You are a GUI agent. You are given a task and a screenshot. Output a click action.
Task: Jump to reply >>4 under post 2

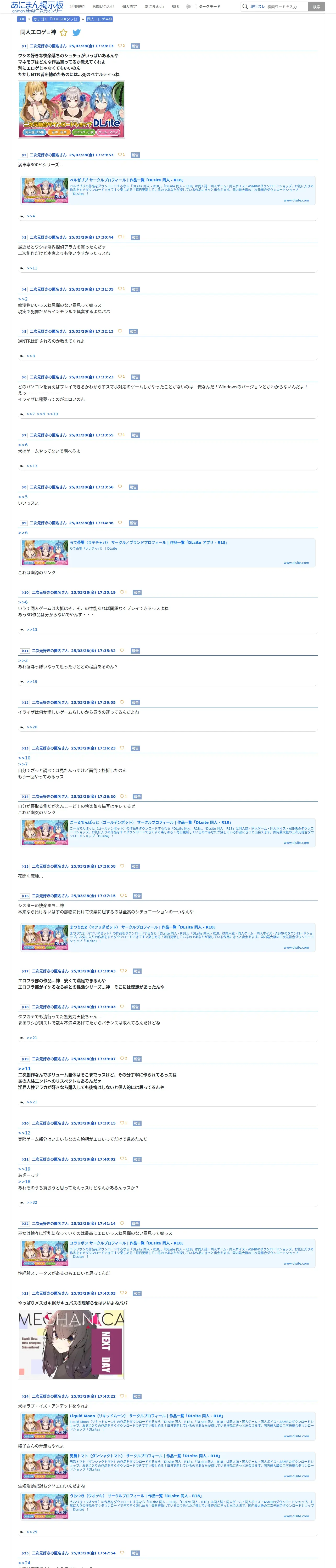(x=31, y=216)
